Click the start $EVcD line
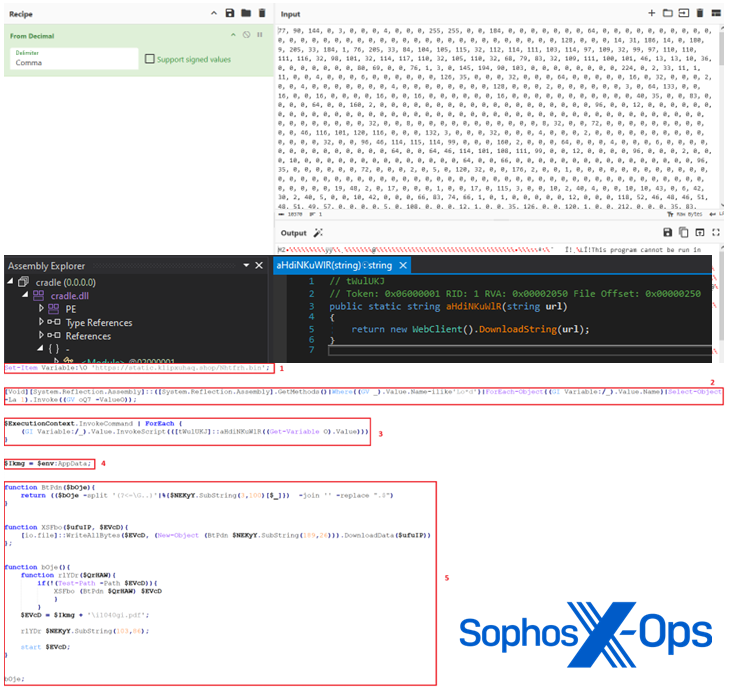Screen dimensions: 729x693 tap(45, 647)
